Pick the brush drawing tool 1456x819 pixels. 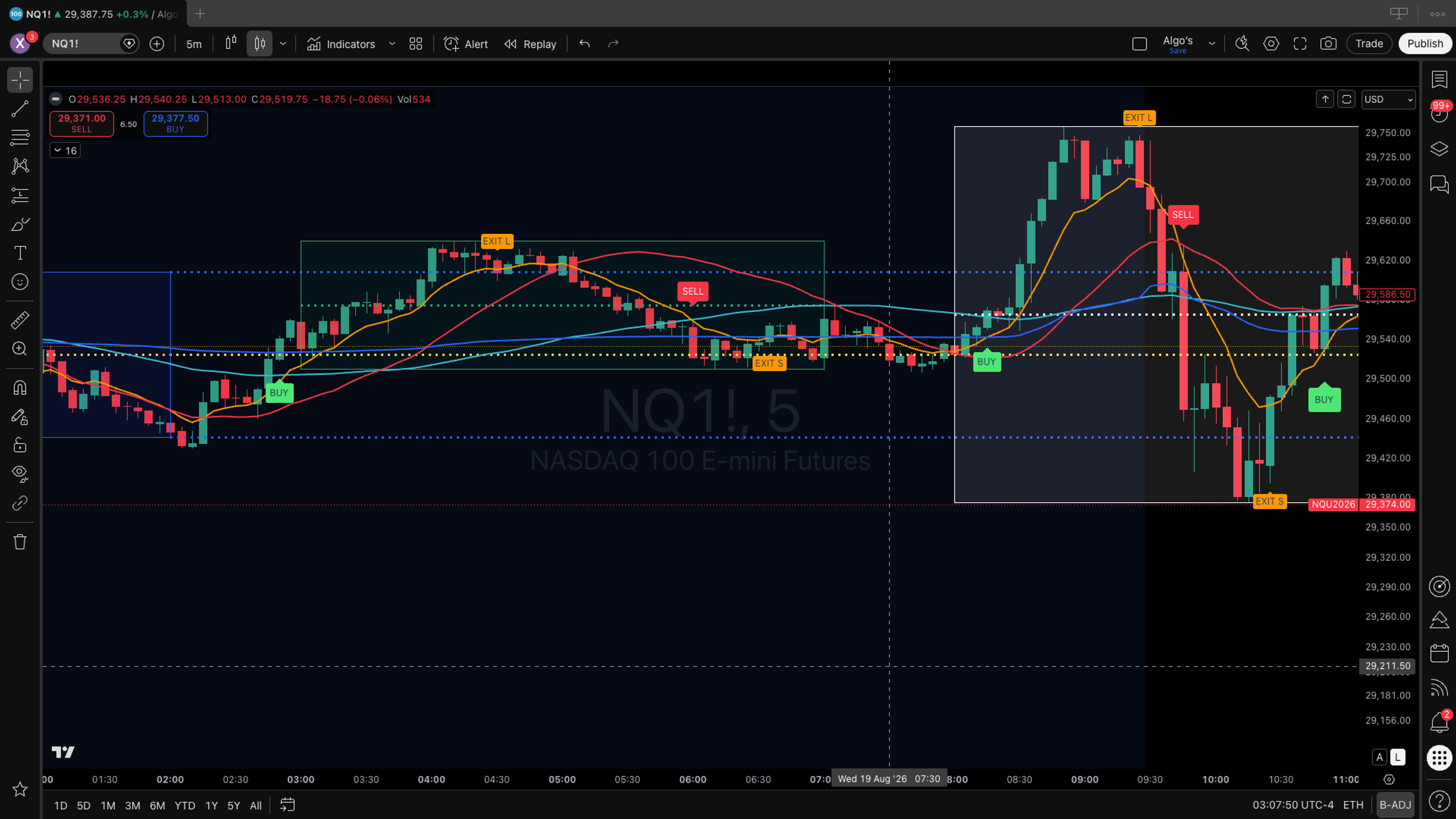click(20, 224)
